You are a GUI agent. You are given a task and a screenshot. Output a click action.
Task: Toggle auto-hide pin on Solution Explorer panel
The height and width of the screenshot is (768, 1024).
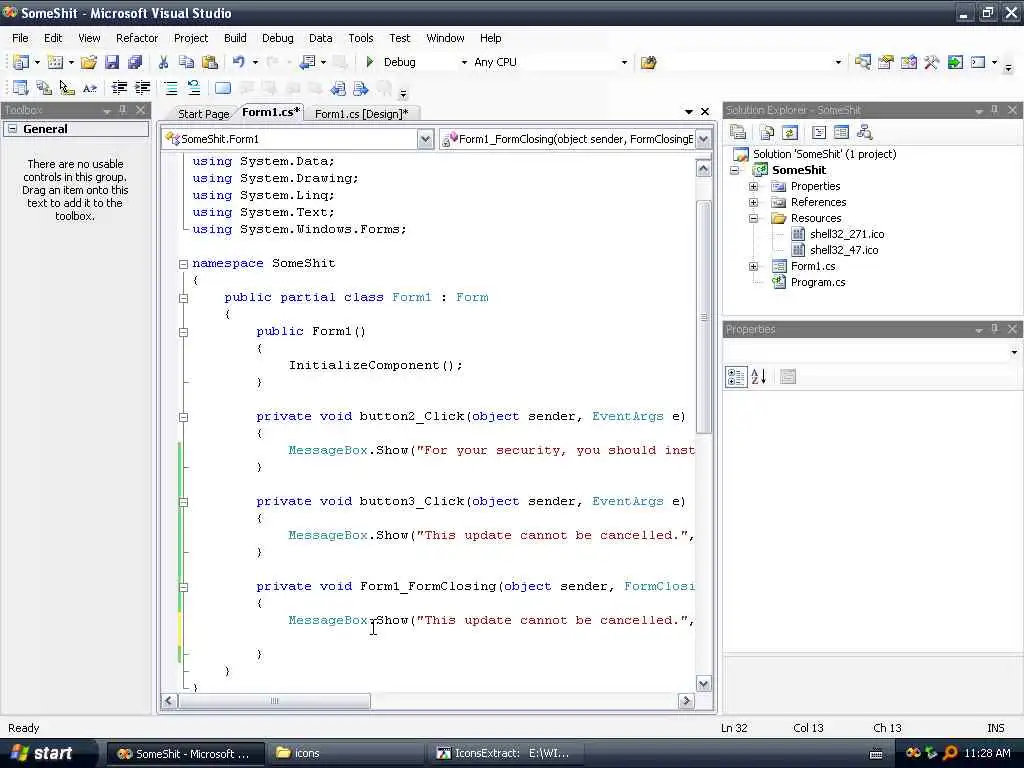coord(995,110)
